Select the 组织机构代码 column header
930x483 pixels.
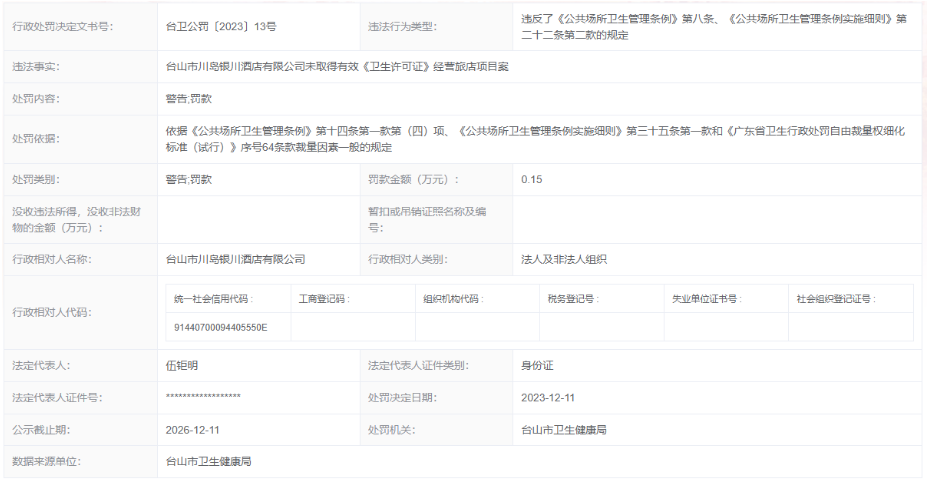[x=451, y=299]
